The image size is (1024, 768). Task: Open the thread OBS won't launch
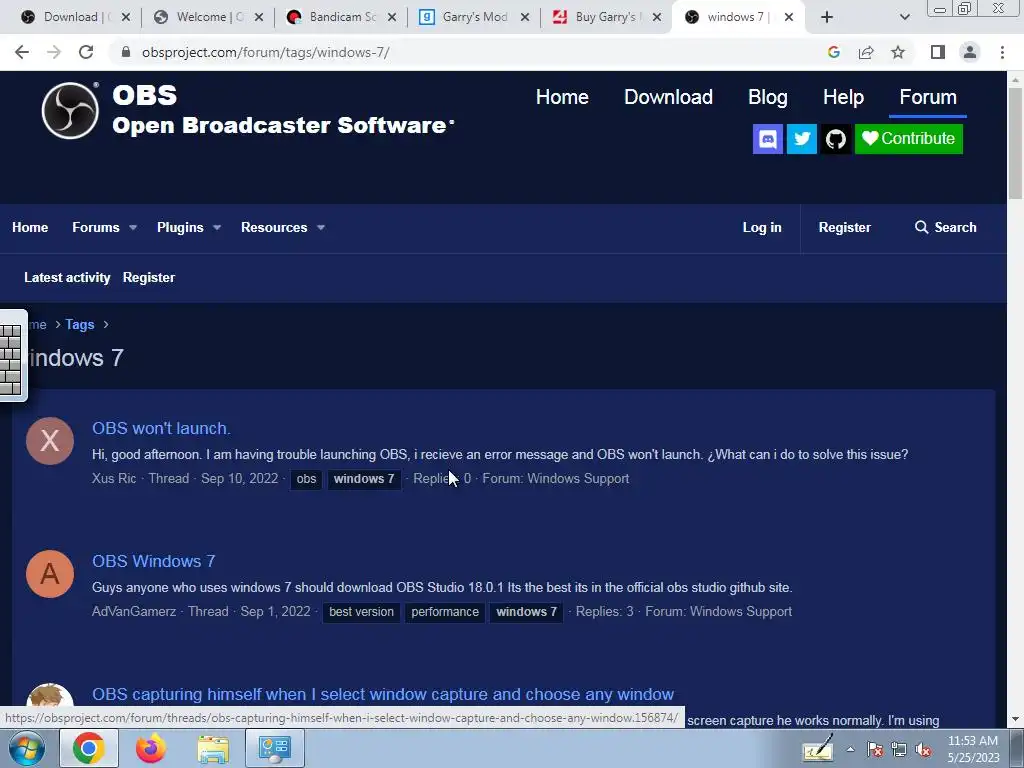161,428
